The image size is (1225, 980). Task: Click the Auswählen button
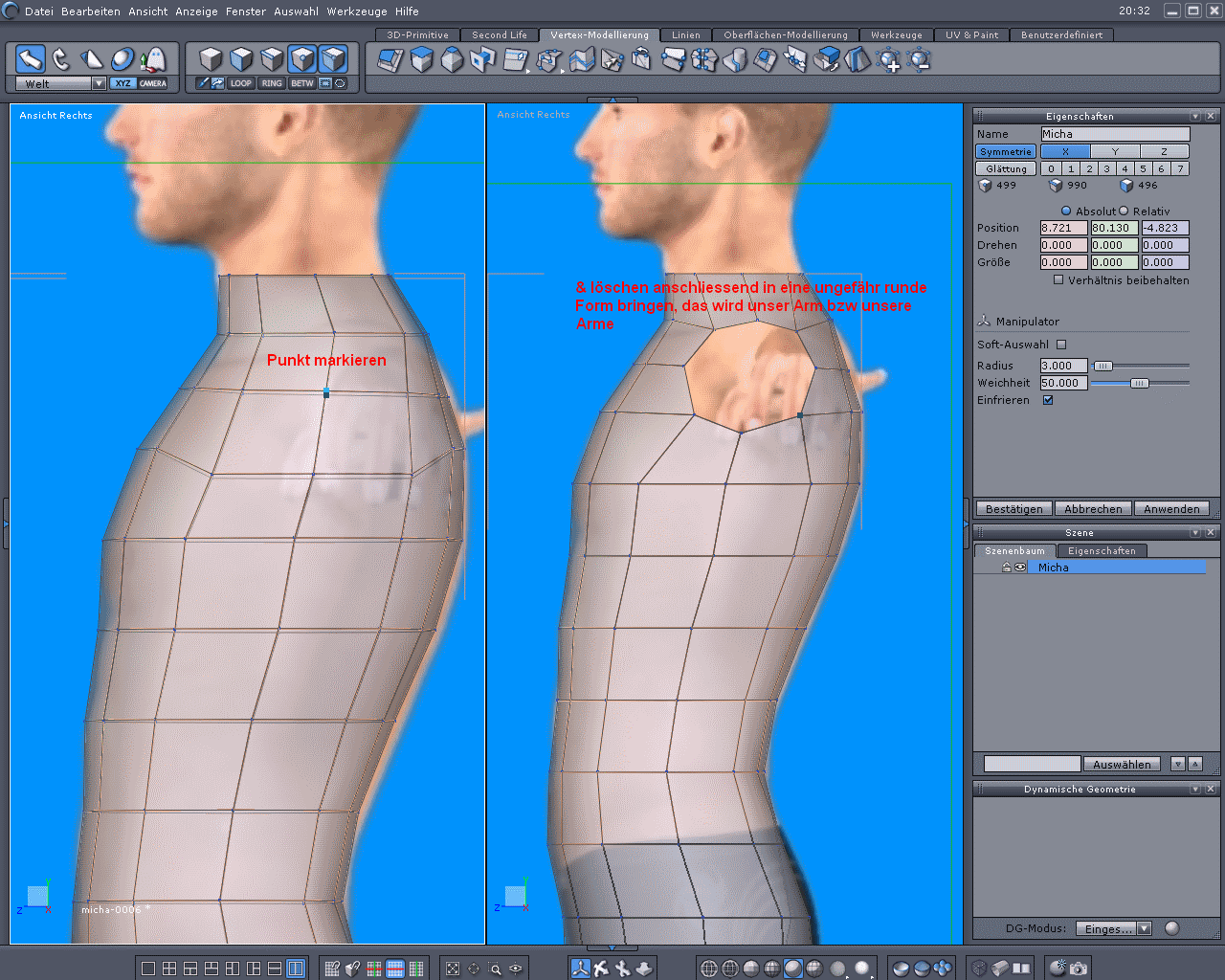[1122, 764]
